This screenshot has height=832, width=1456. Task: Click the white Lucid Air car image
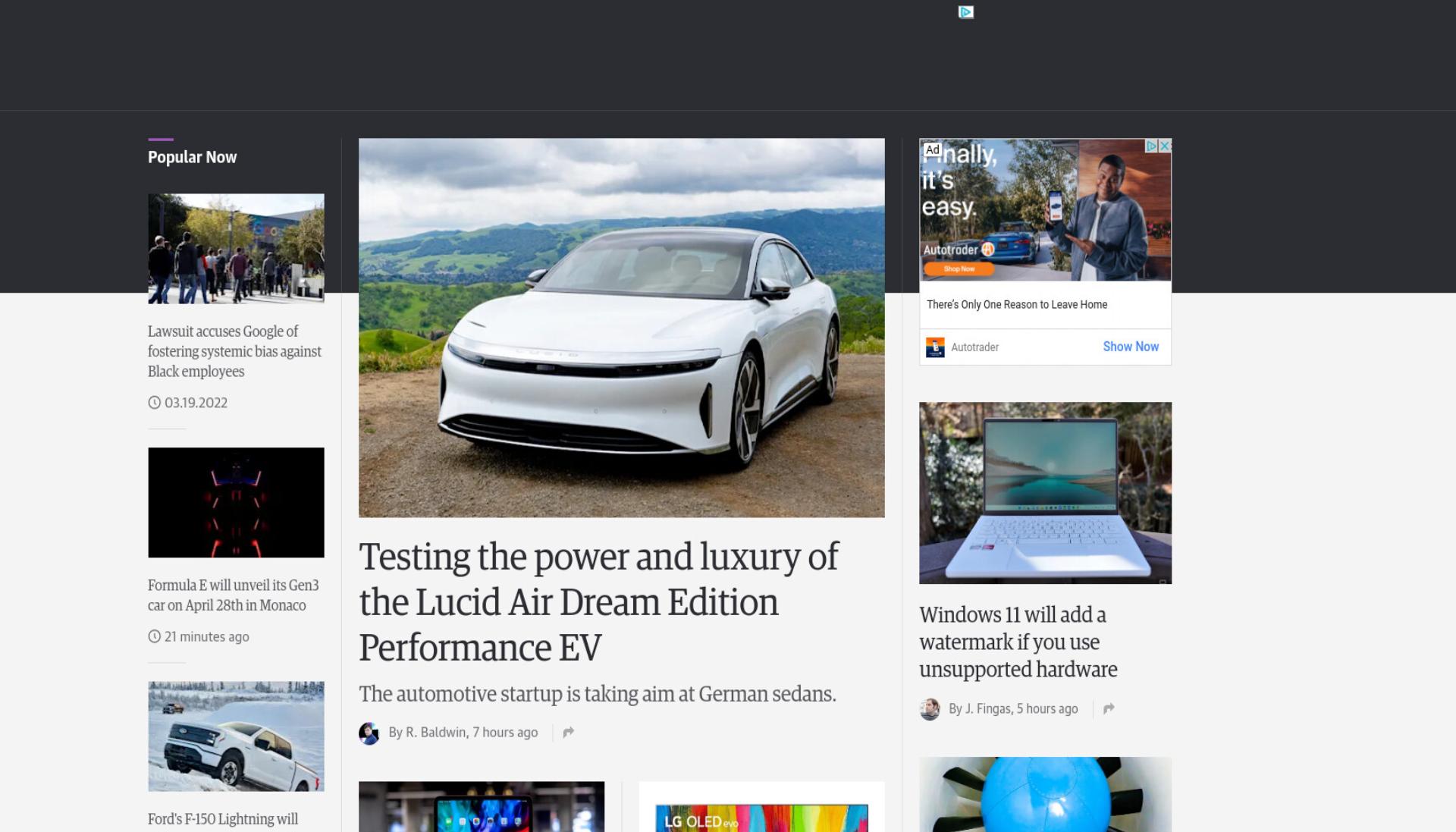621,328
